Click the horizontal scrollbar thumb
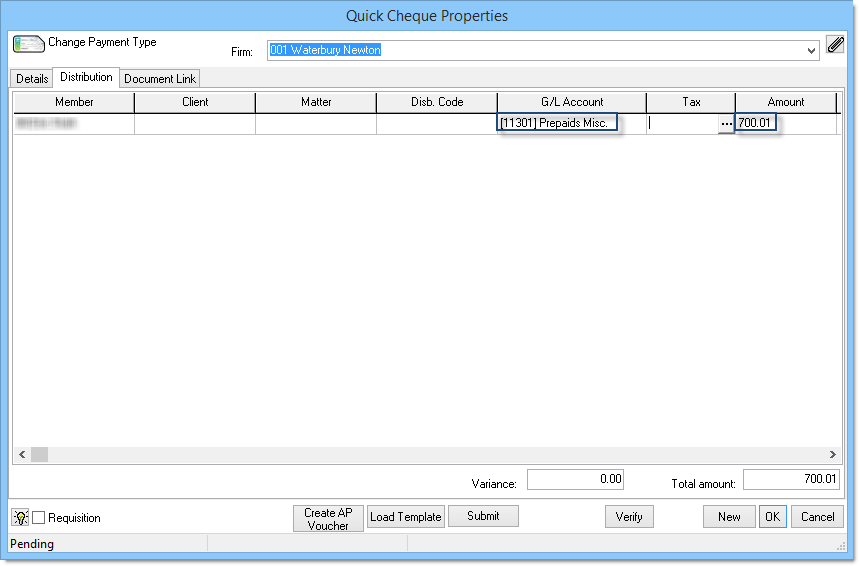The image size is (859, 566). click(39, 454)
